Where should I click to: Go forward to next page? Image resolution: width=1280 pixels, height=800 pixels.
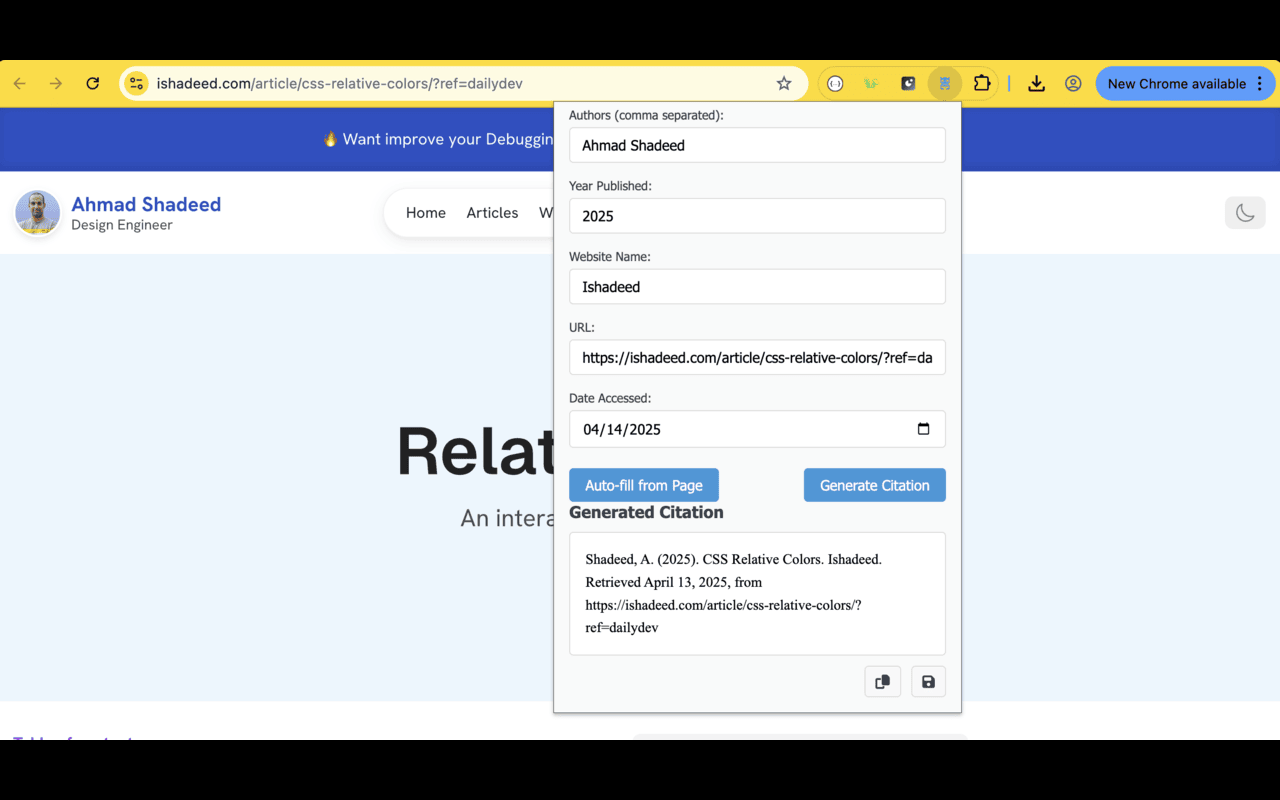[x=56, y=84]
